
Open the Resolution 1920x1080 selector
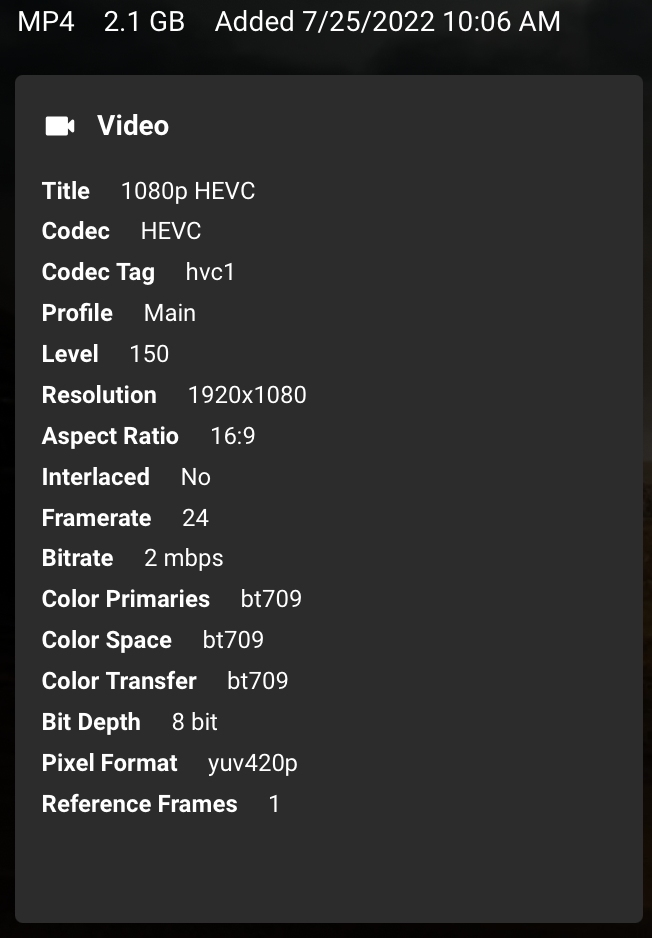pos(247,395)
